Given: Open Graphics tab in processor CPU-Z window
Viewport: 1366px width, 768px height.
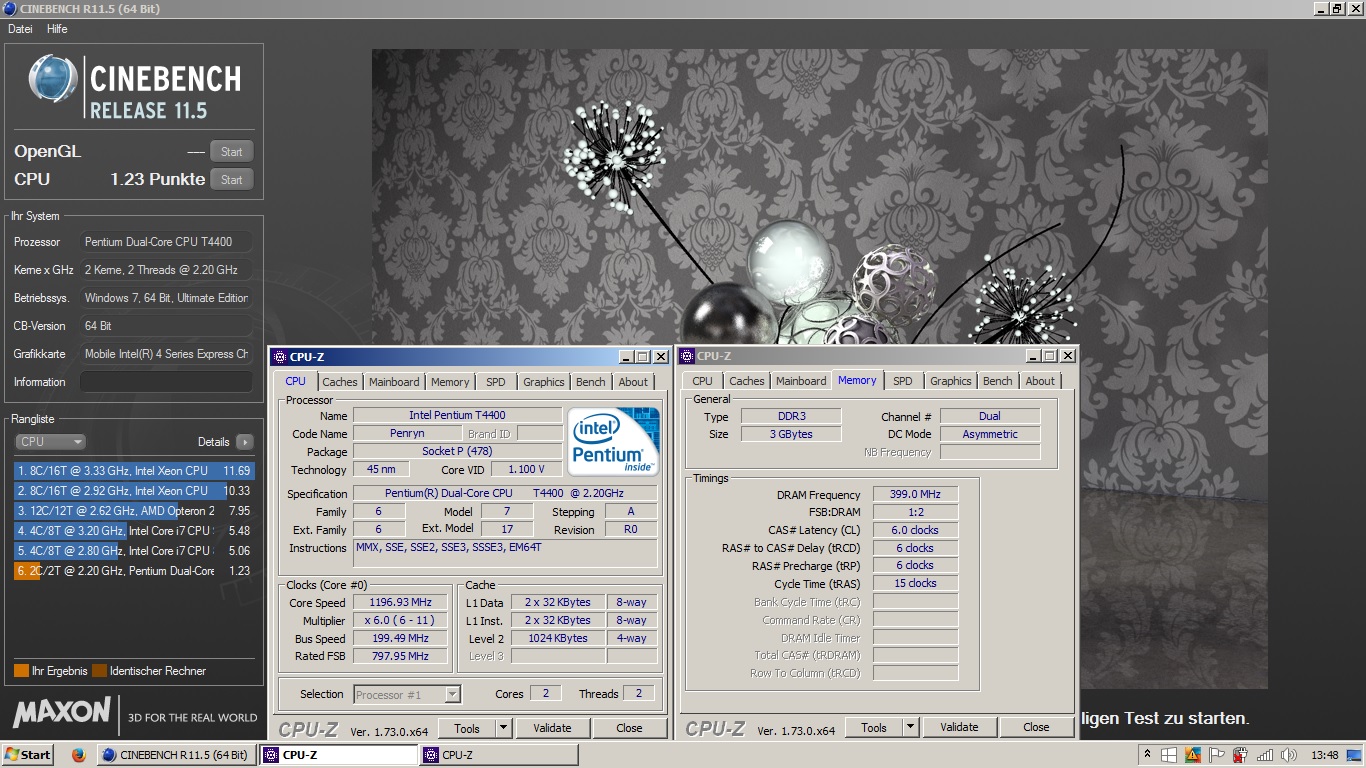Looking at the screenshot, I should tap(544, 382).
